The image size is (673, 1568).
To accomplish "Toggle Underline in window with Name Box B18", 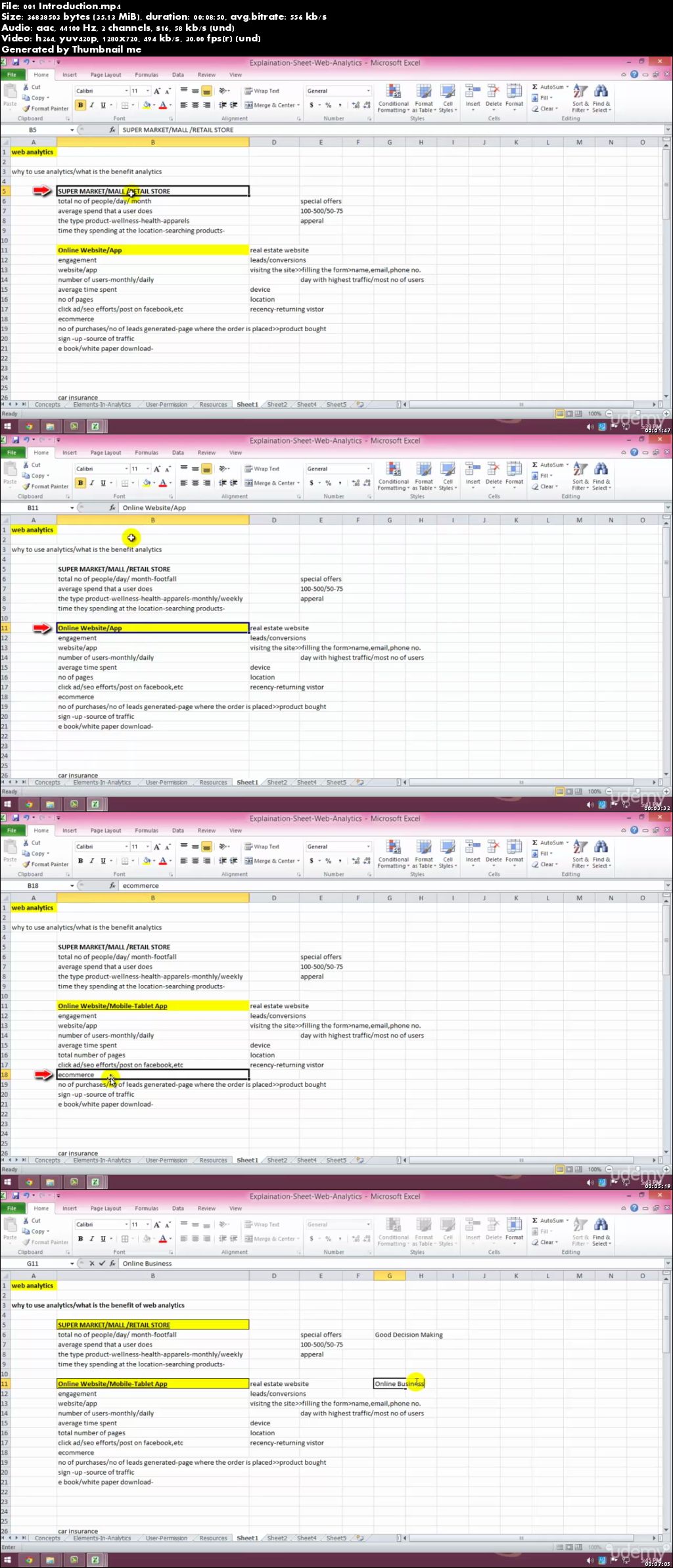I will 103,861.
